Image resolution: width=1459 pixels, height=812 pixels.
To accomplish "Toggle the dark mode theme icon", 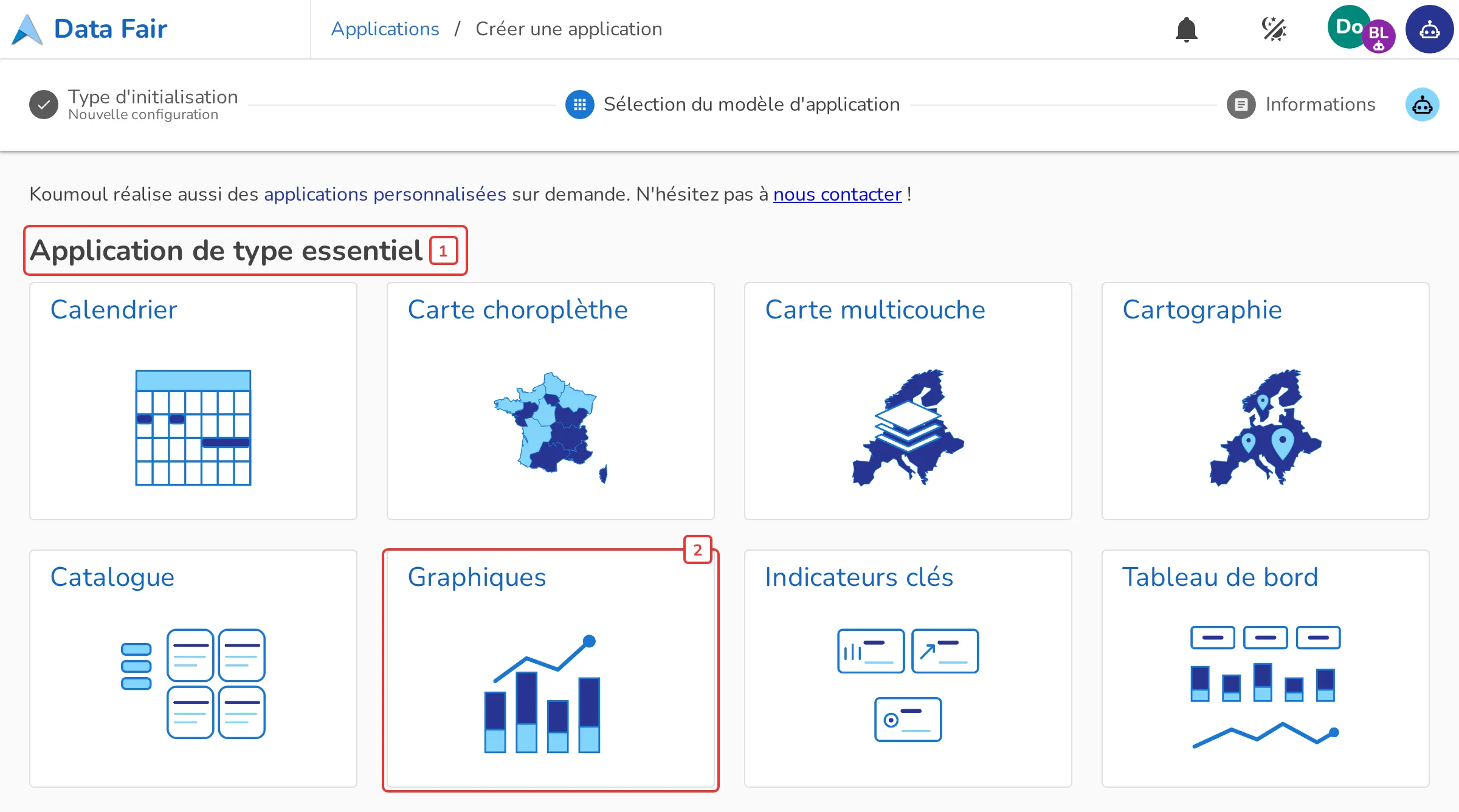I will (x=1274, y=29).
